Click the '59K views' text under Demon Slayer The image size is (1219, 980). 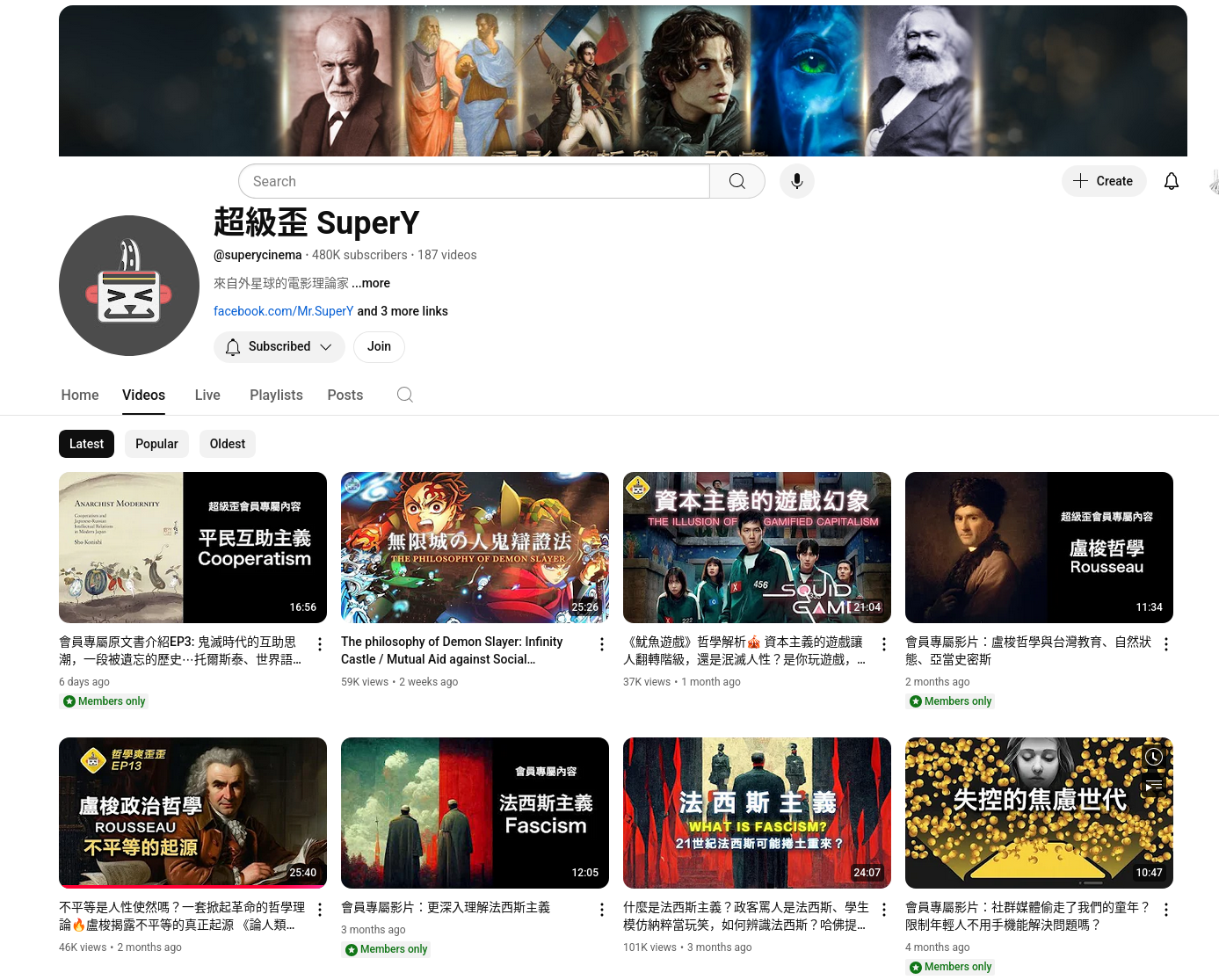pyautogui.click(x=365, y=682)
